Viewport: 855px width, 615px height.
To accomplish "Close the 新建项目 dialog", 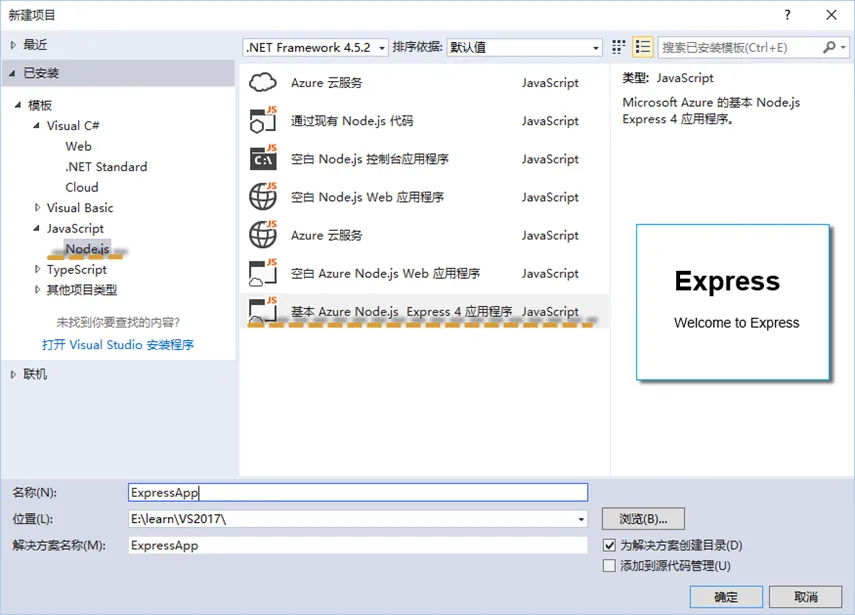I will (x=831, y=15).
